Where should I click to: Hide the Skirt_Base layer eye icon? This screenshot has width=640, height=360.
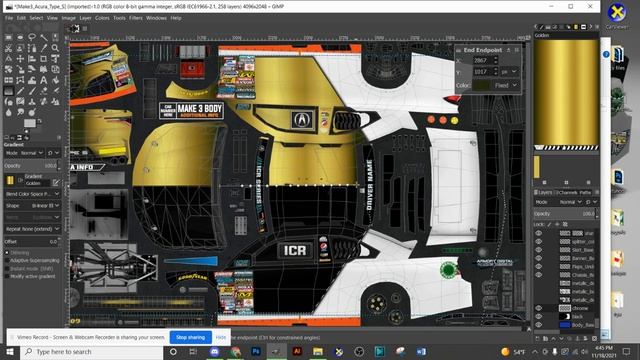(x=539, y=250)
